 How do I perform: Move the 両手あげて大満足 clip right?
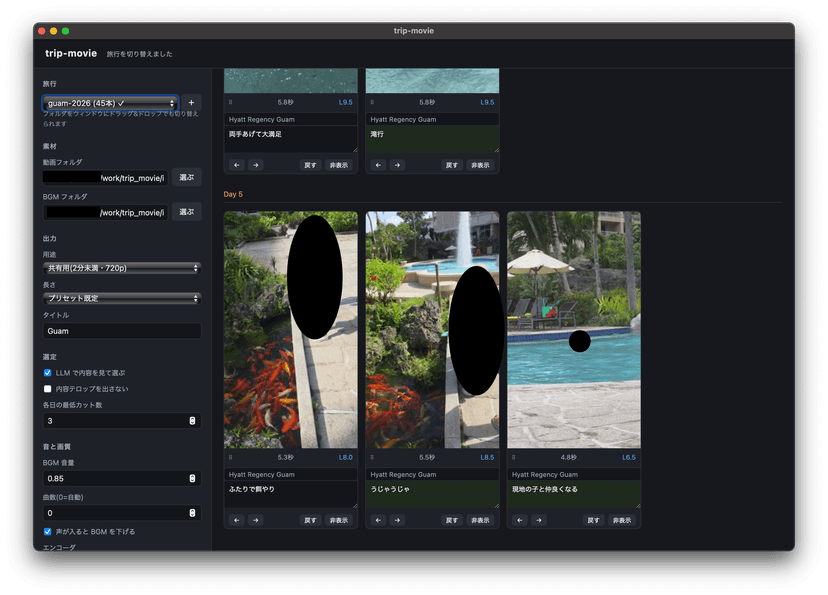pyautogui.click(x=256, y=165)
